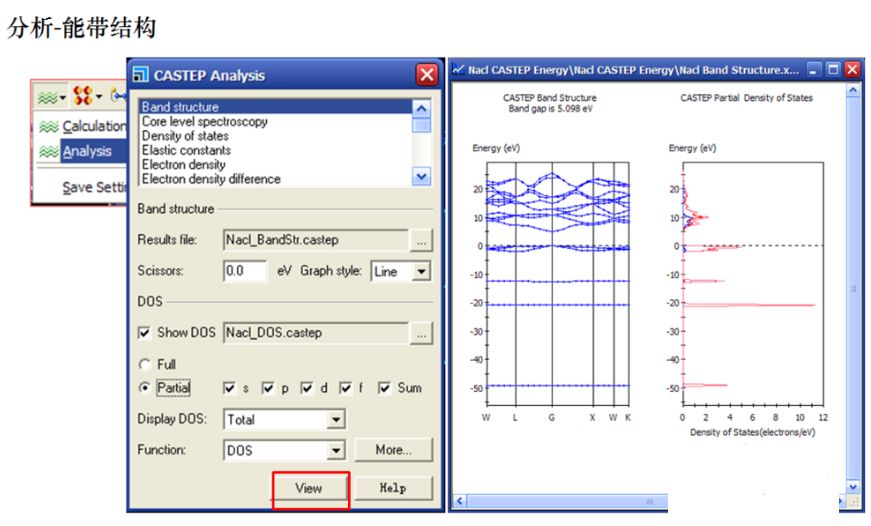The height and width of the screenshot is (526, 871).
Task: Maximize the Nacl Band Structure window
Action: (x=833, y=70)
